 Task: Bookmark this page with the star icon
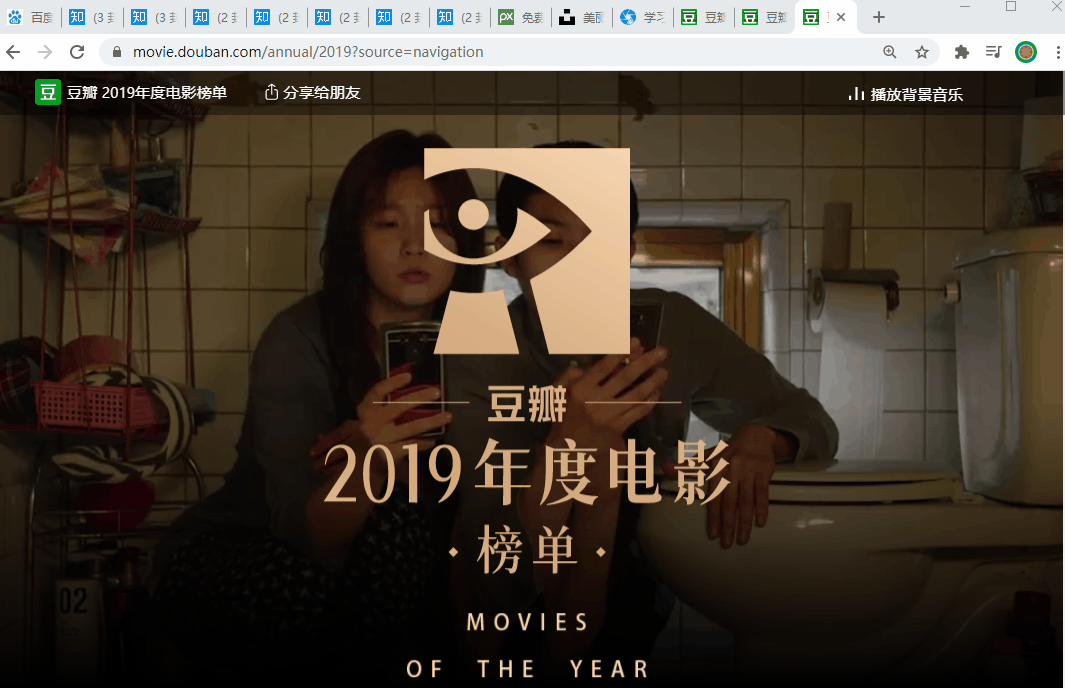(x=922, y=52)
